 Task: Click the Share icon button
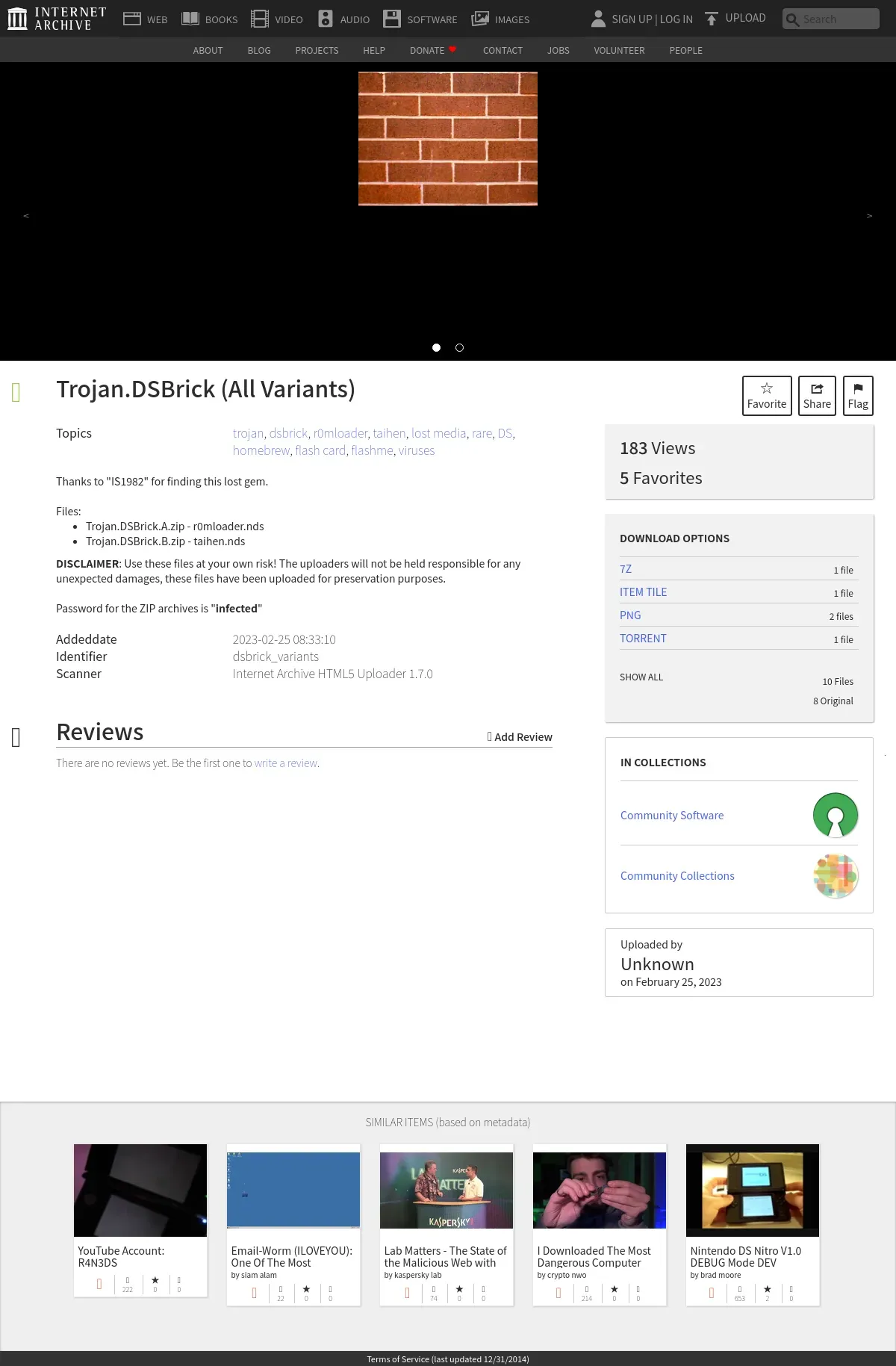coord(817,396)
